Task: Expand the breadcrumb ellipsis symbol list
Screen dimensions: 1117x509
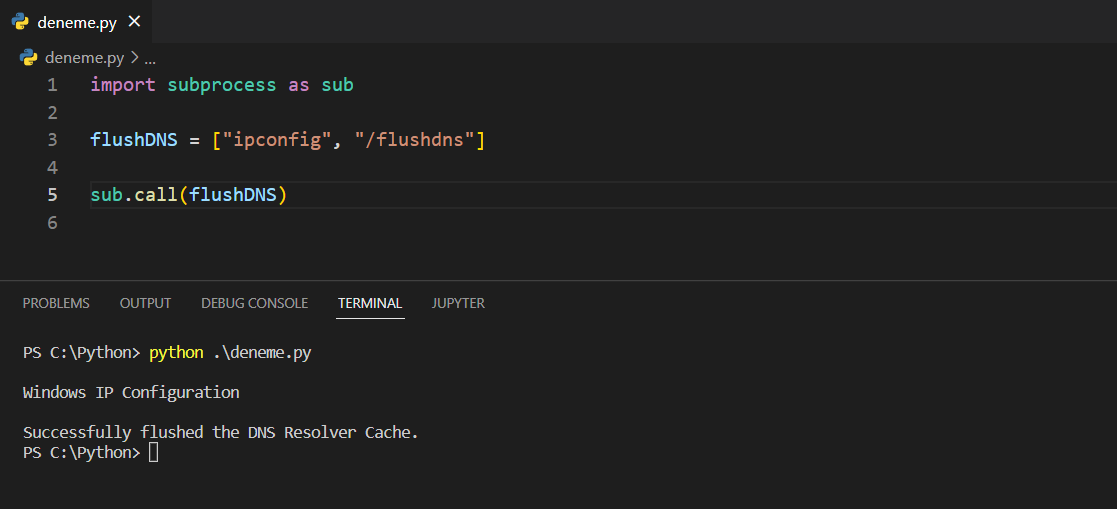Action: [150, 58]
